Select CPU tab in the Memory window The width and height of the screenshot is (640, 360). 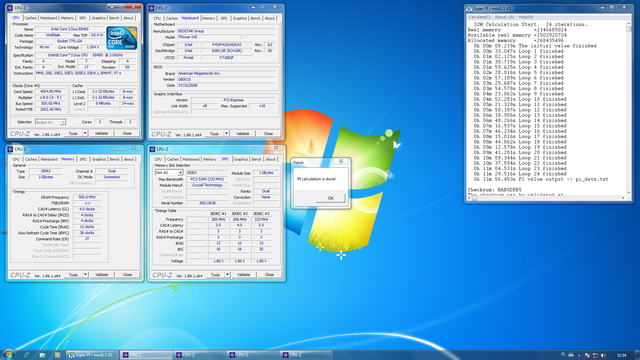pyautogui.click(x=16, y=159)
